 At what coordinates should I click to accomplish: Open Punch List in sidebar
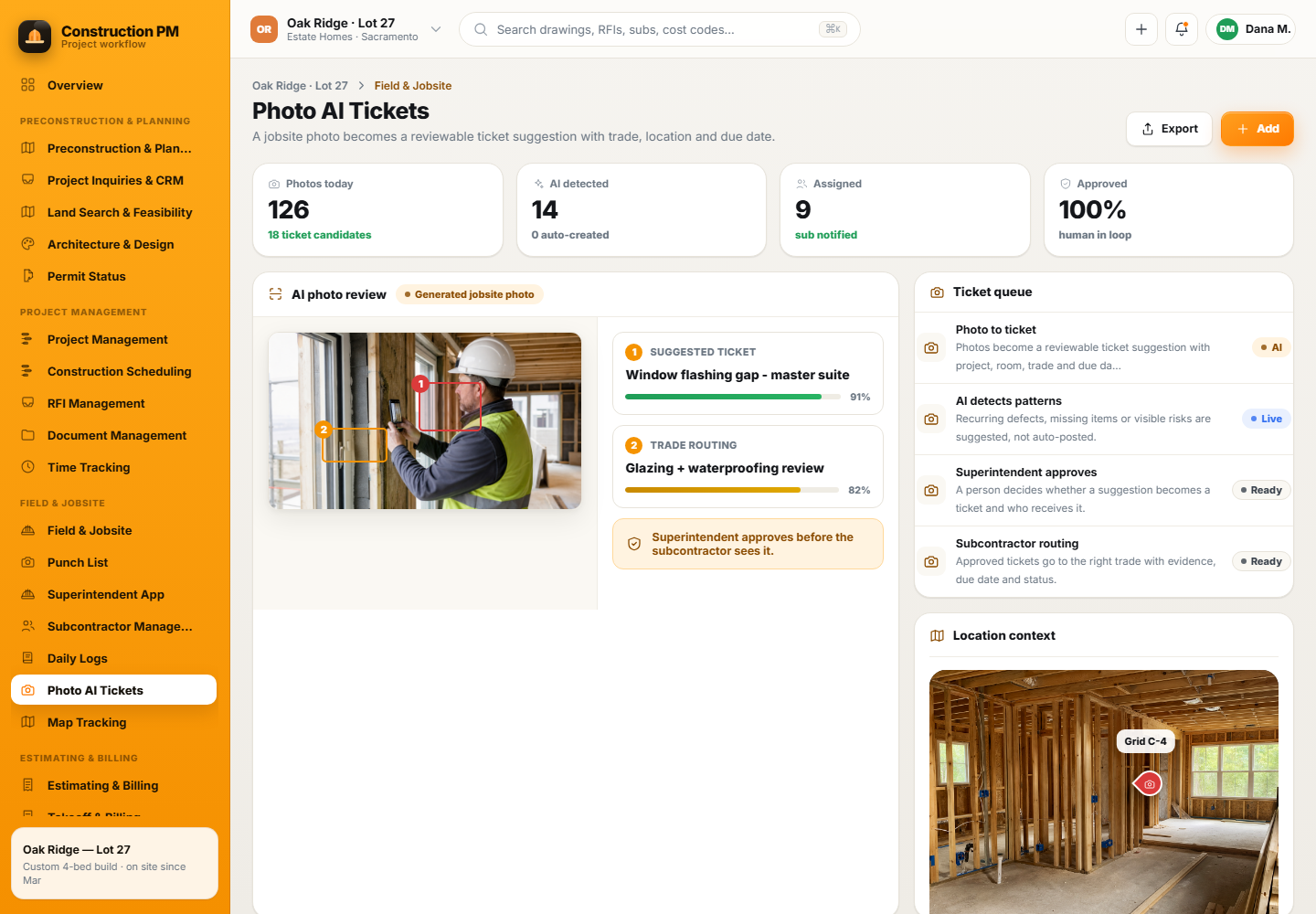tap(113, 562)
